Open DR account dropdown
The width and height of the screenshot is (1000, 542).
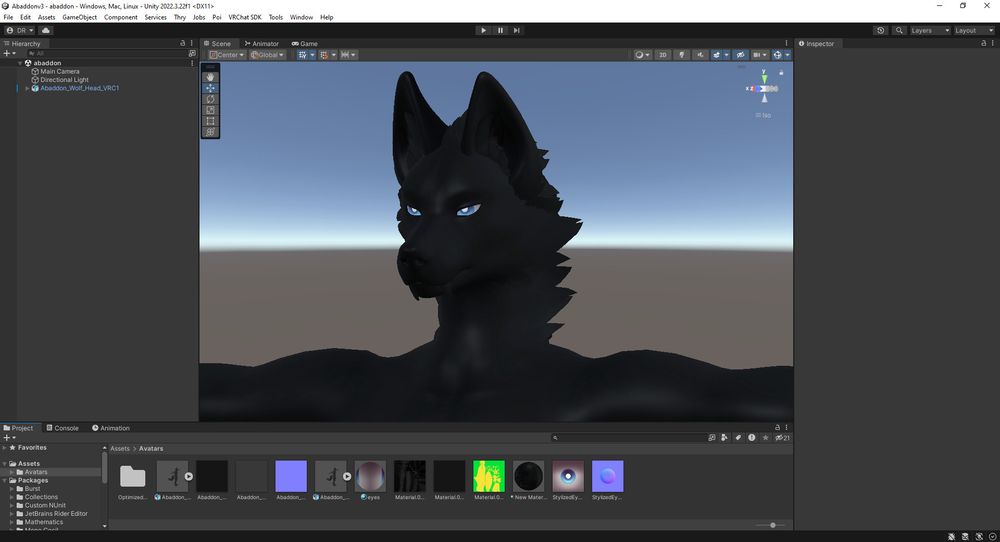[20, 30]
